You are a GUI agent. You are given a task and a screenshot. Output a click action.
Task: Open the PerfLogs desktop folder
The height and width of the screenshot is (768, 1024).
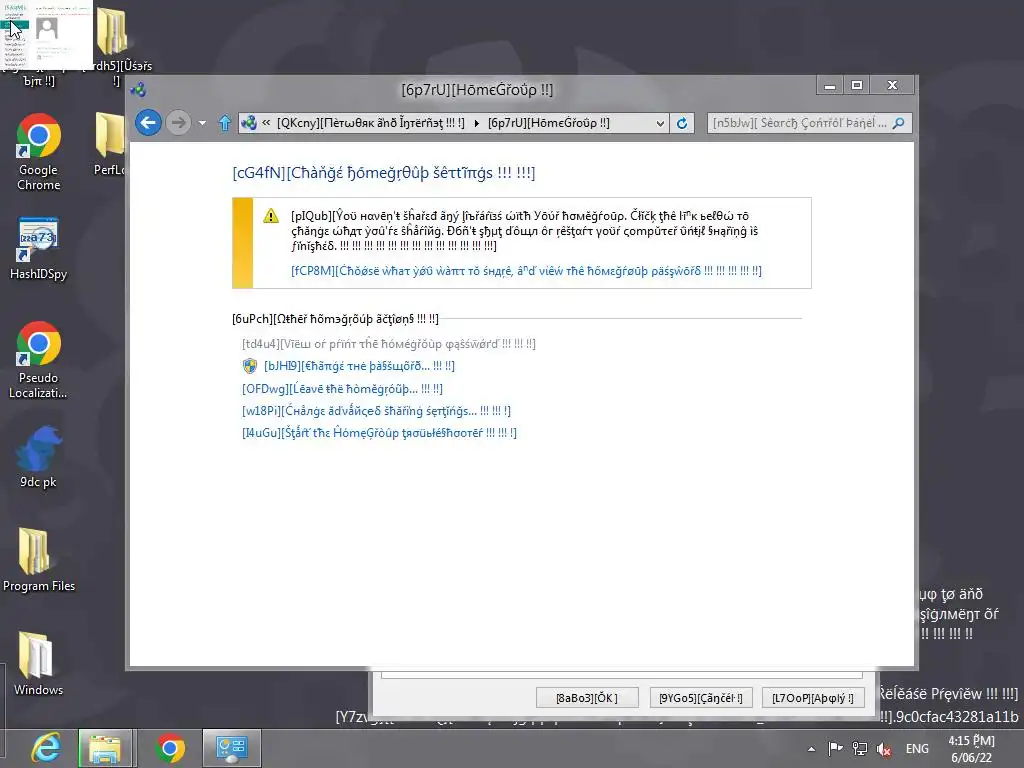tap(110, 144)
